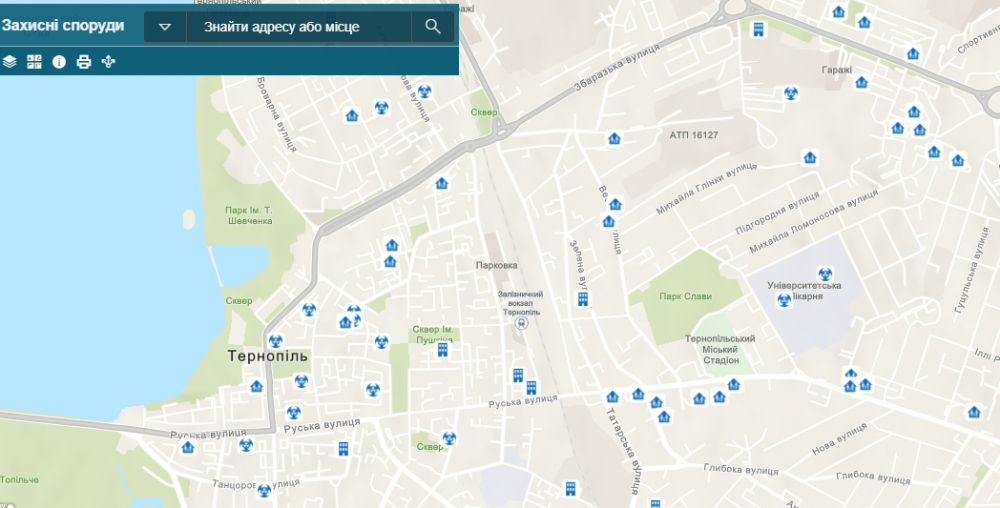Screen dimensions: 1000x508
Task: Click the print icon
Action: tap(84, 62)
